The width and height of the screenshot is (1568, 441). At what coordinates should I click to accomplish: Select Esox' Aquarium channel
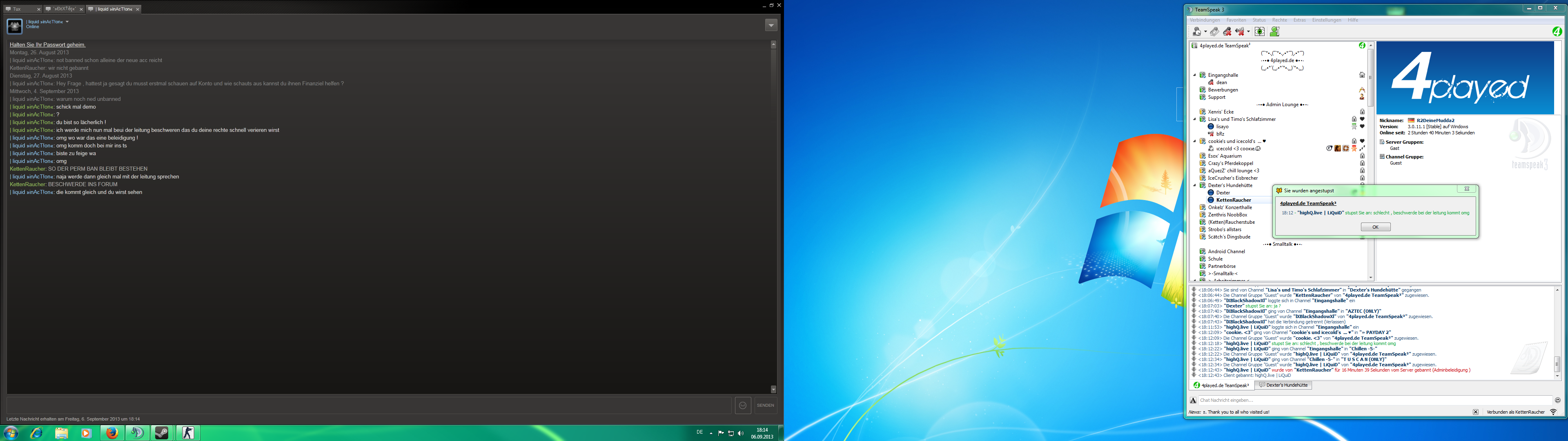pos(1225,156)
